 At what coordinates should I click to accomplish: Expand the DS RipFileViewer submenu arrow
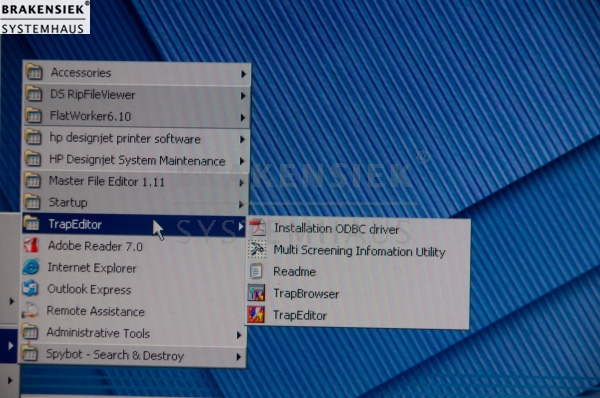(x=243, y=96)
